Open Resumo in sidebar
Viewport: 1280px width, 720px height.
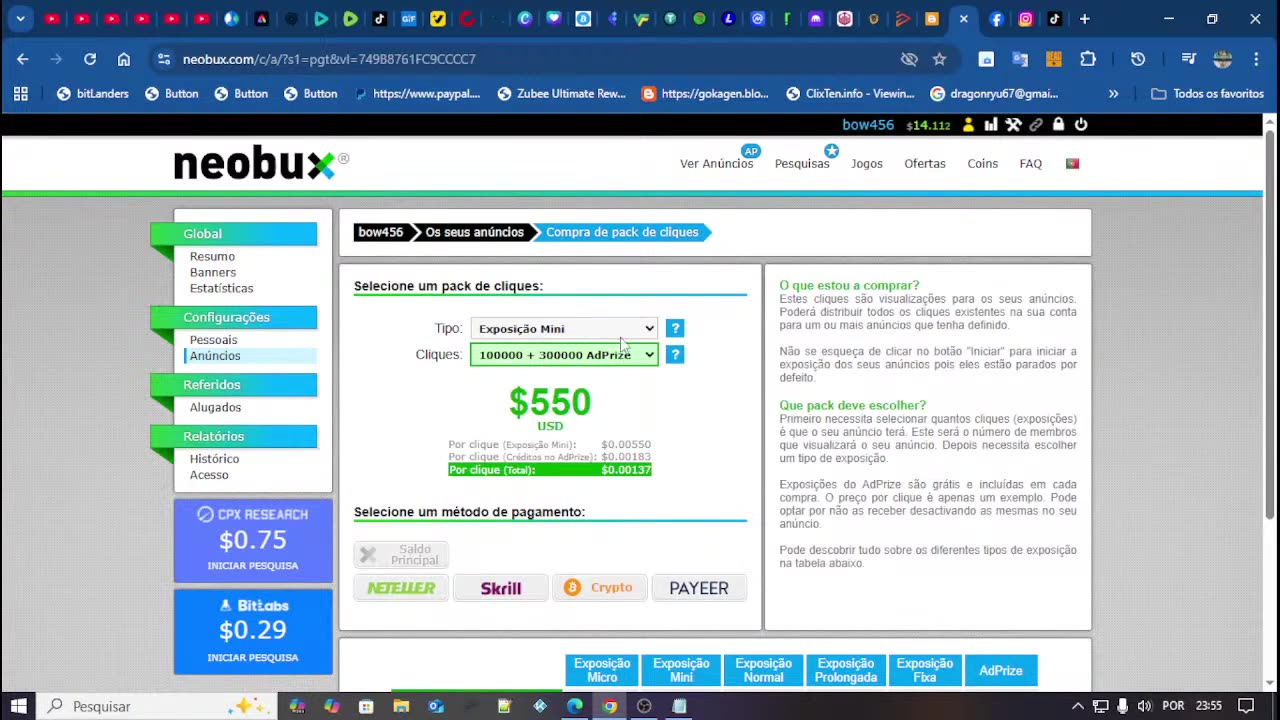coord(212,256)
